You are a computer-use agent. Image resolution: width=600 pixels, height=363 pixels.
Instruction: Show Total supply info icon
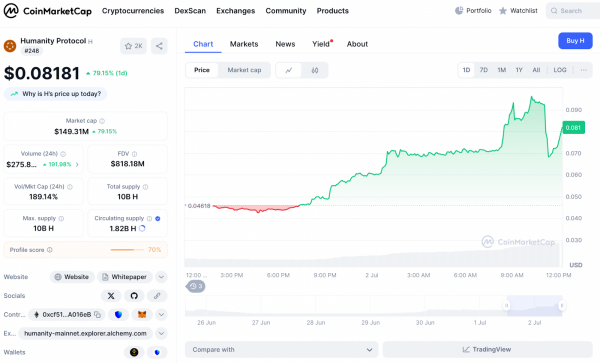(x=145, y=187)
